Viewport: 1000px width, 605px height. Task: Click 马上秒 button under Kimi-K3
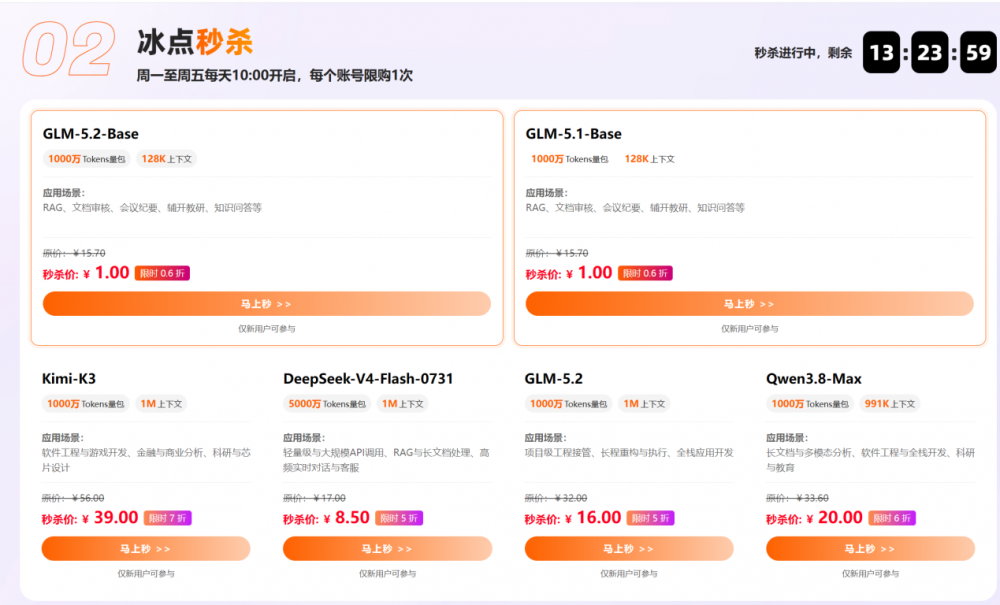146,548
